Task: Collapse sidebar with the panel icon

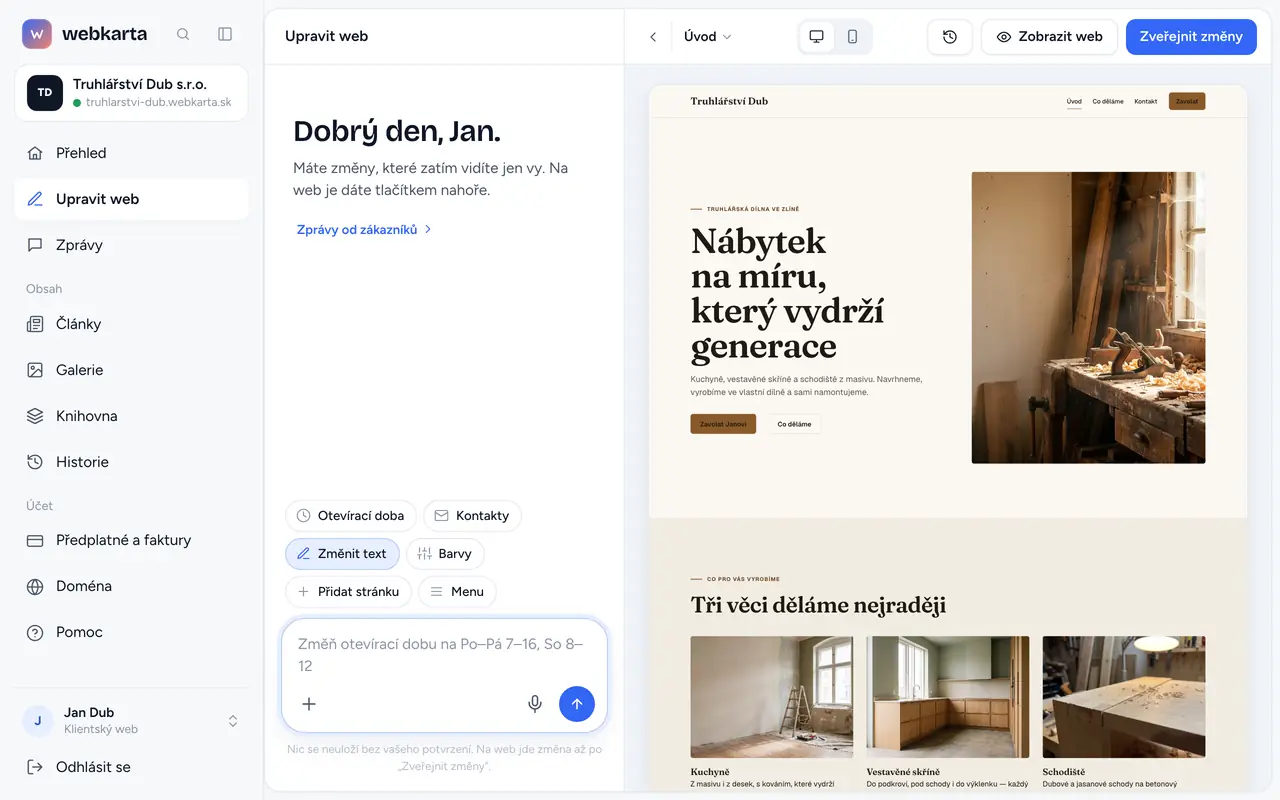Action: click(225, 34)
